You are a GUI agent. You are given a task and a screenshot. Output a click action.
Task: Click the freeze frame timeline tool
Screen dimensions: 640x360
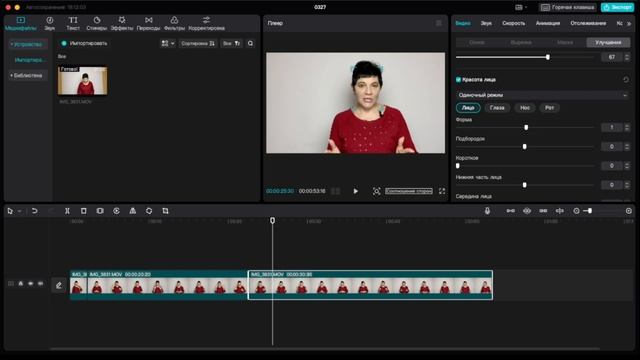[x=100, y=211]
